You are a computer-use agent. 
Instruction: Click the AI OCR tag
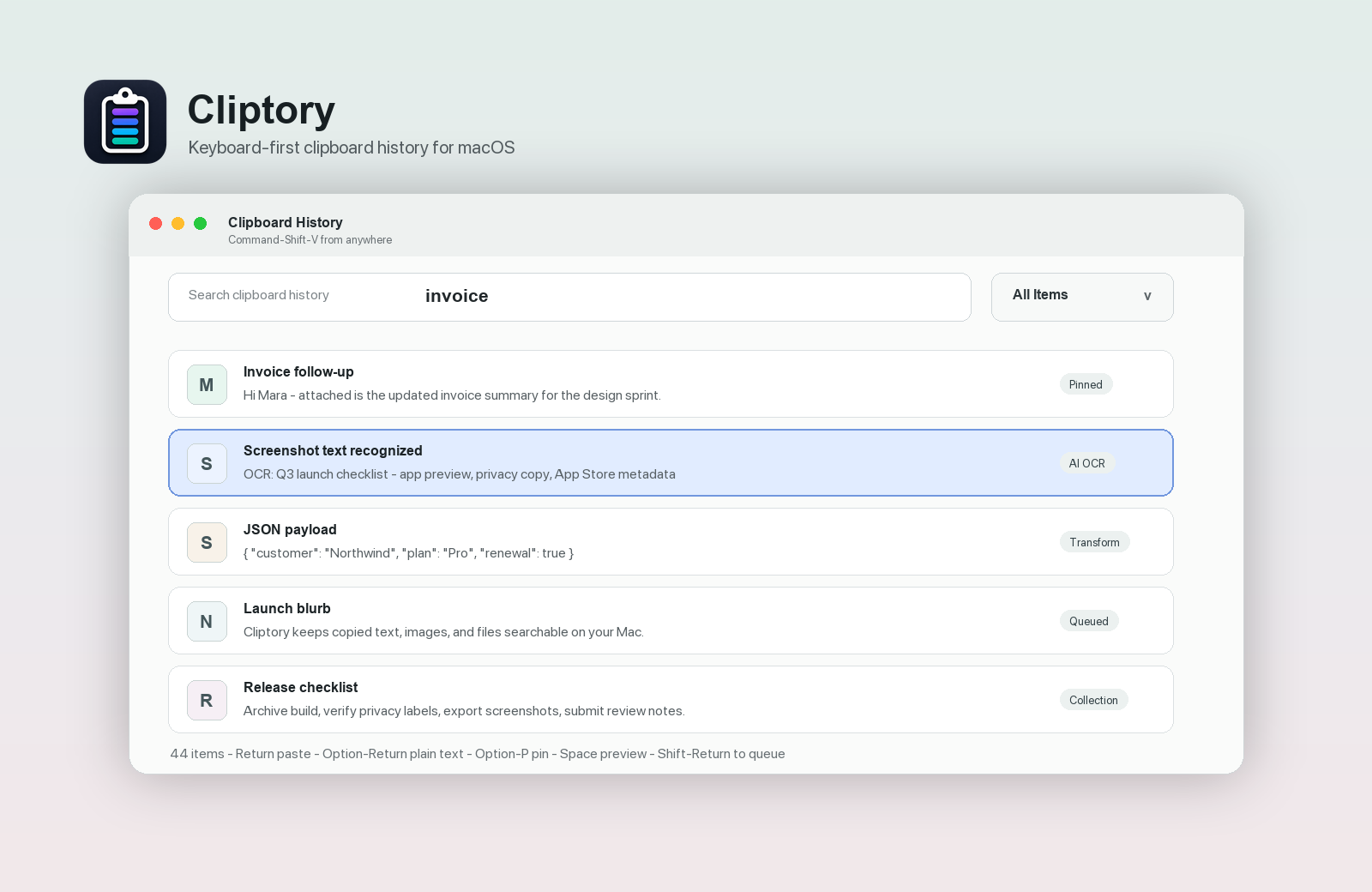click(1087, 463)
